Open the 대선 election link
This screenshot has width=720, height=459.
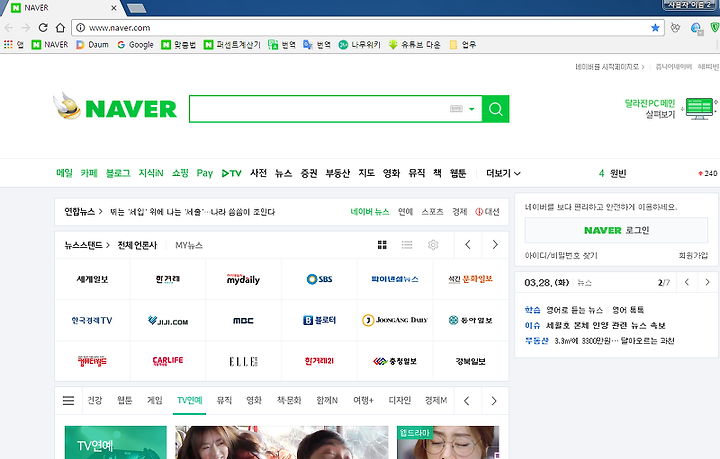(487, 212)
